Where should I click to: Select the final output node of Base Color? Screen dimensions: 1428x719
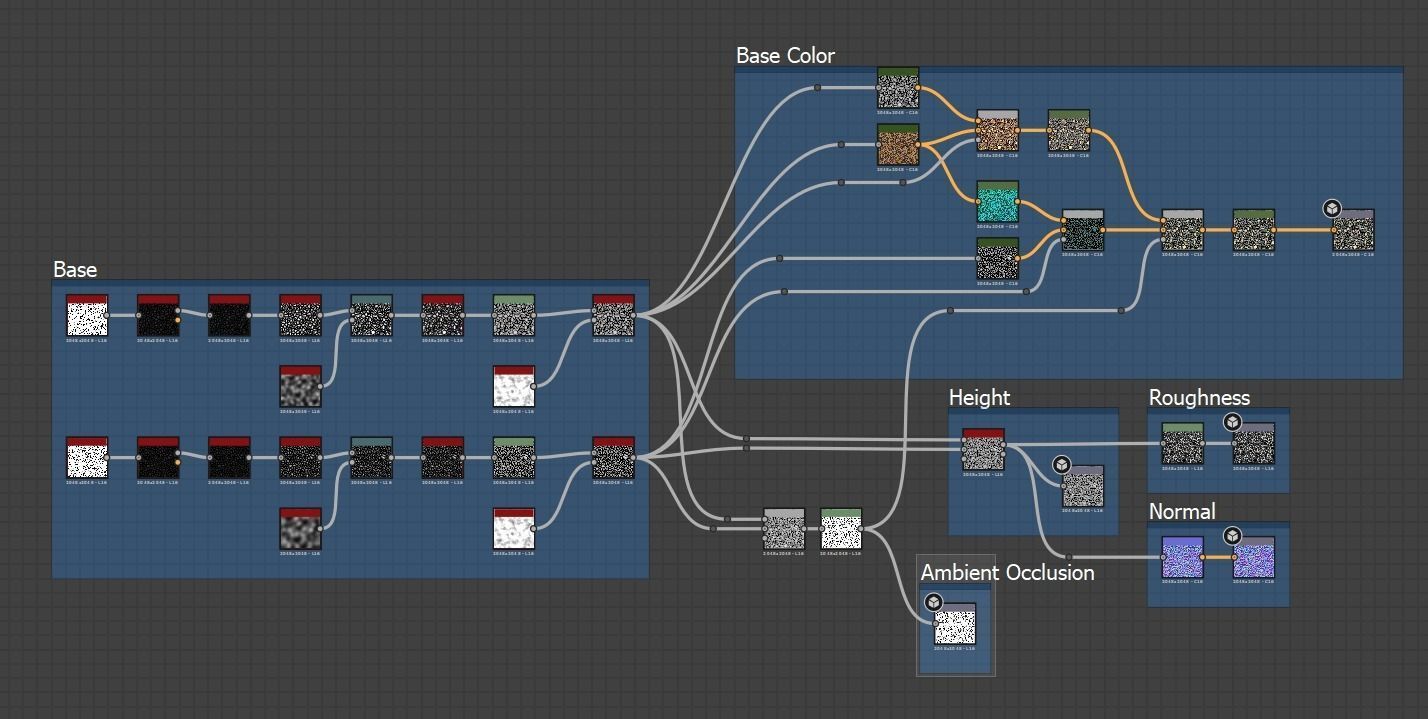[1354, 230]
